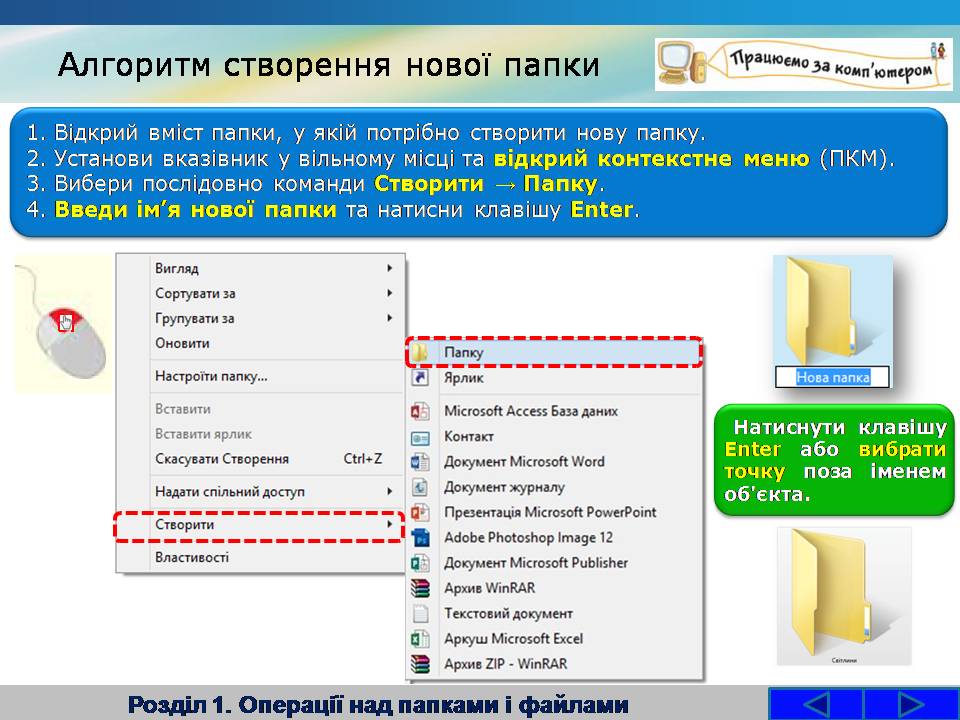Go to previous slide with left arrow button
This screenshot has width=960, height=720.
click(x=815, y=704)
